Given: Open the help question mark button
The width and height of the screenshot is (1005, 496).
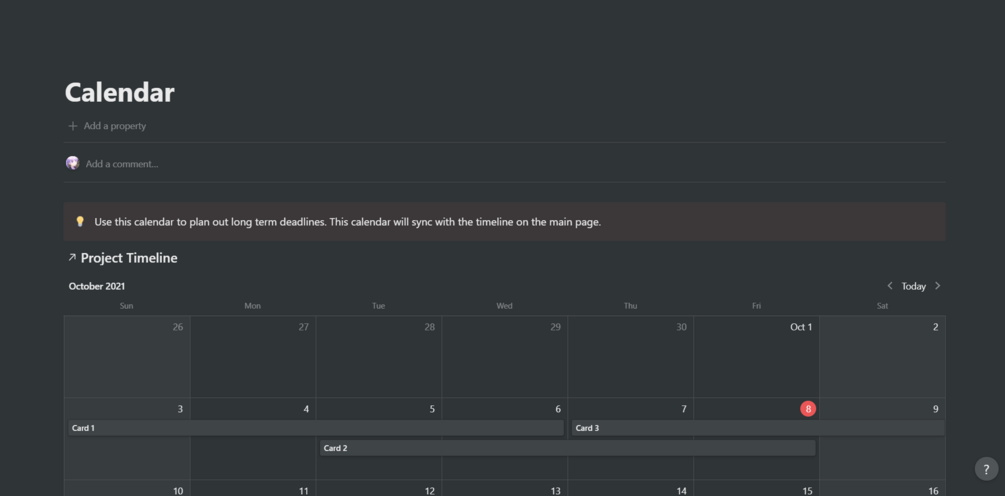Looking at the screenshot, I should pyautogui.click(x=986, y=469).
